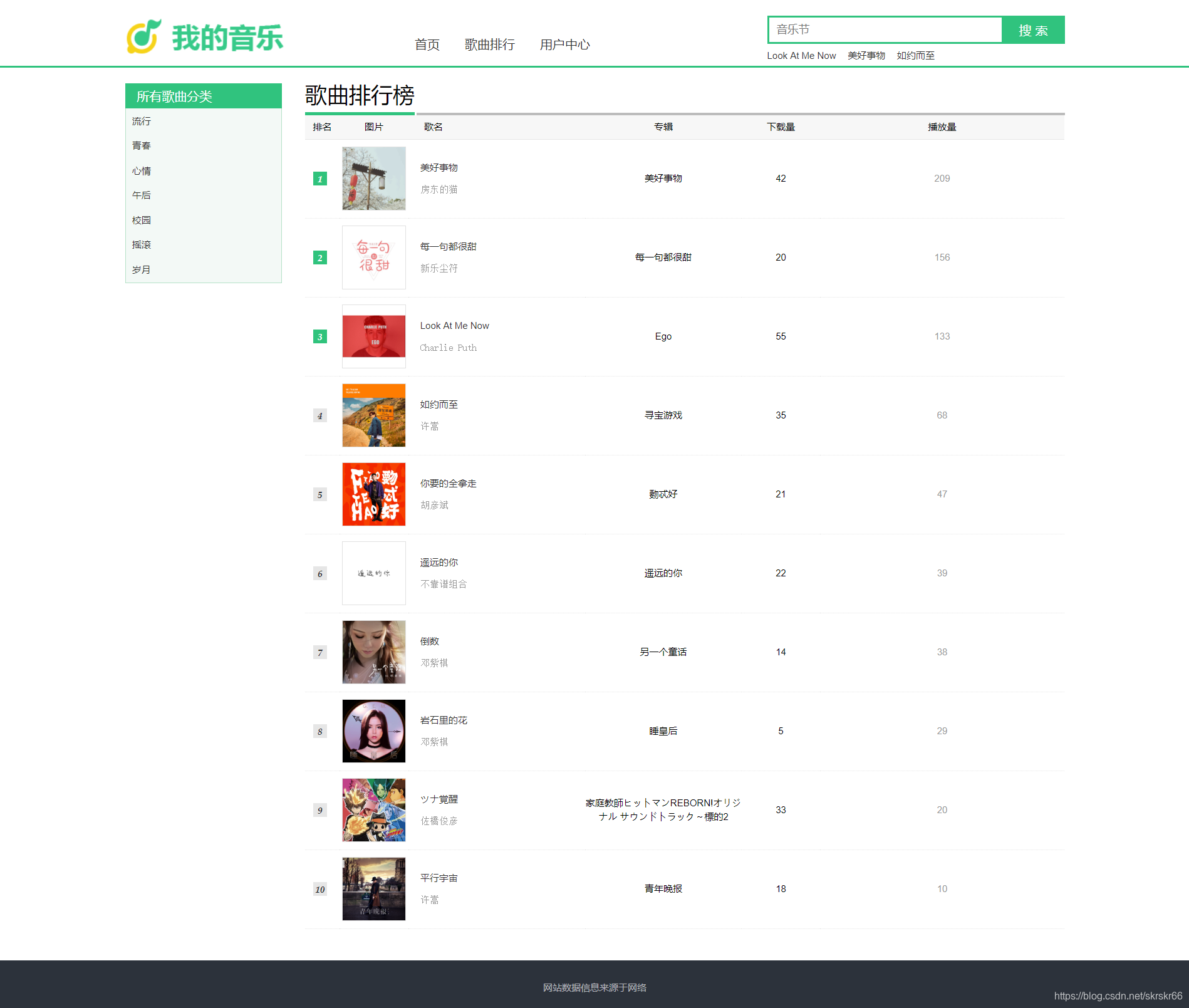1189x1008 pixels.
Task: Click rank badge number 3
Action: coord(320,336)
